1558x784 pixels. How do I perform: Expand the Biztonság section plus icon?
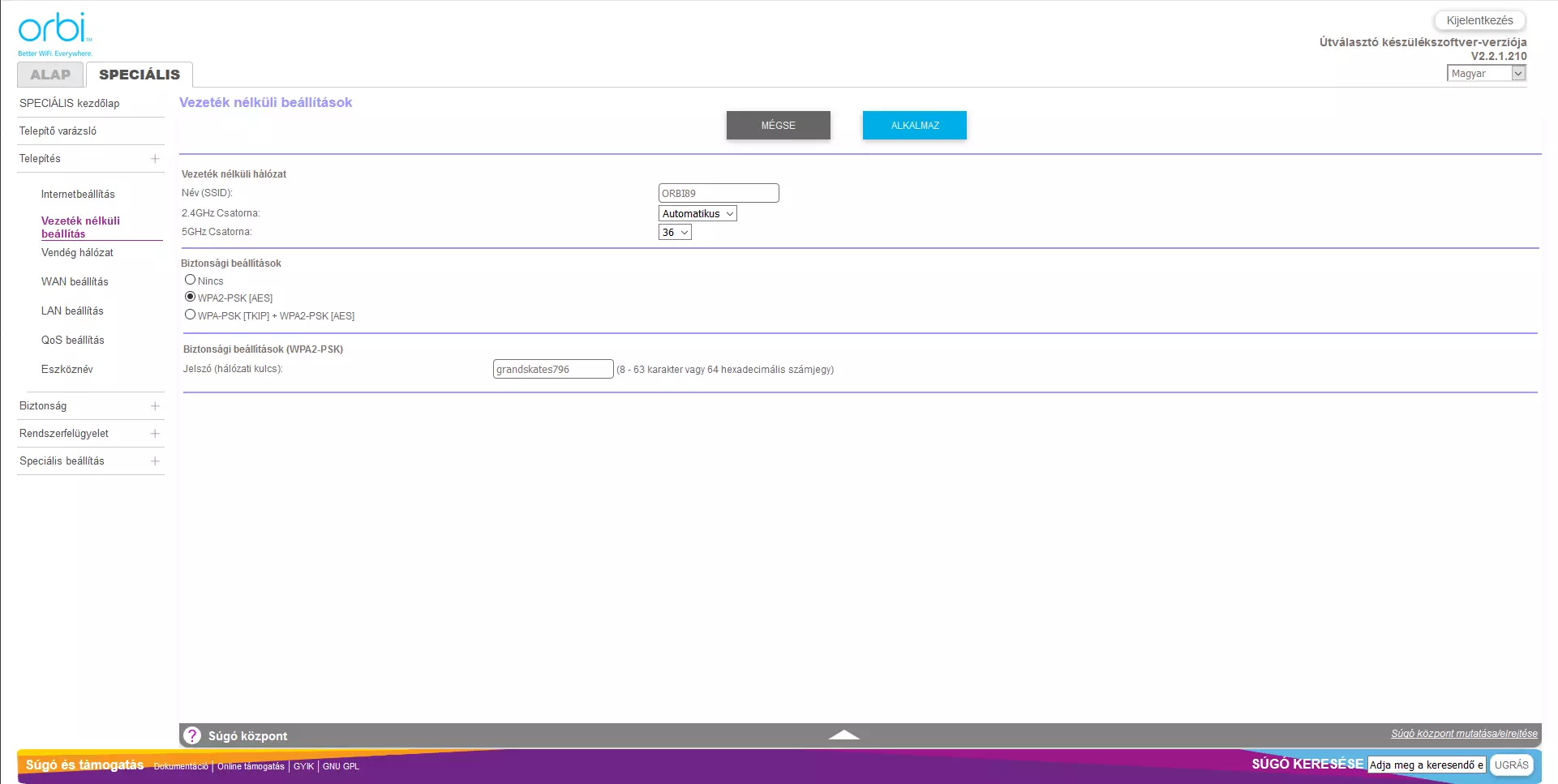155,406
